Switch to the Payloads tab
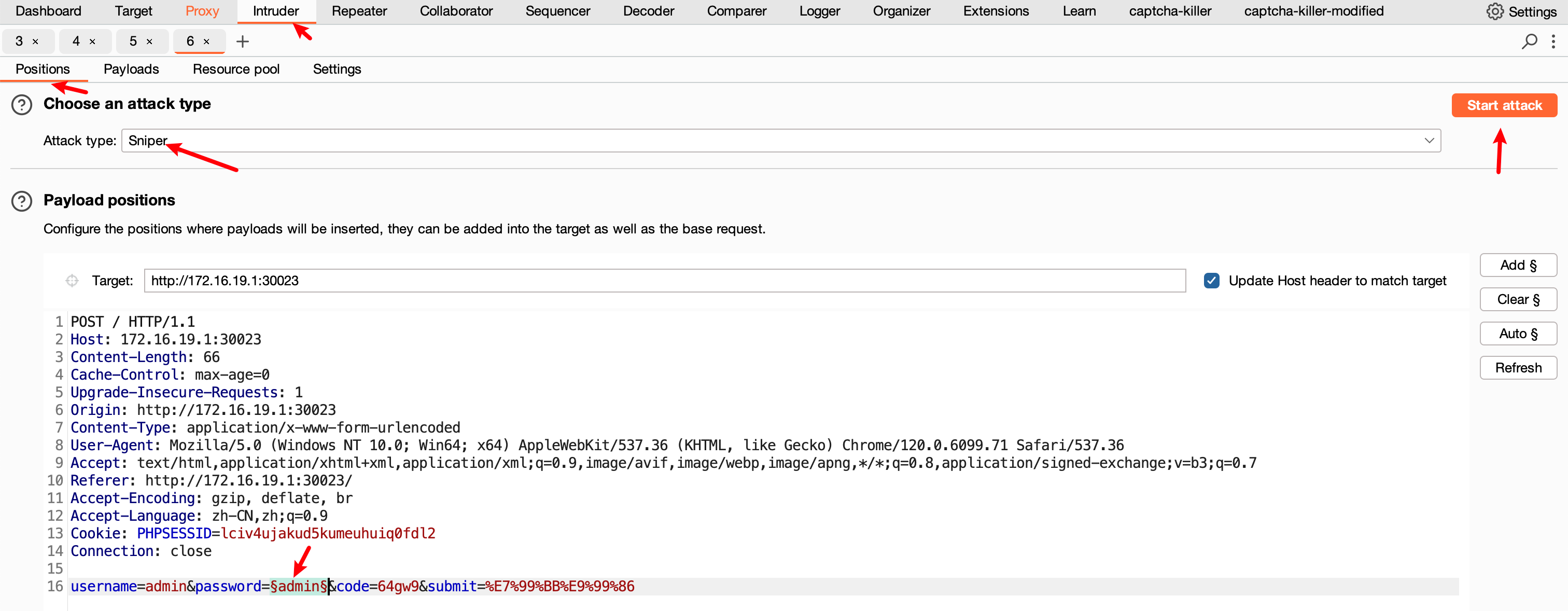1568x611 pixels. pyautogui.click(x=131, y=69)
